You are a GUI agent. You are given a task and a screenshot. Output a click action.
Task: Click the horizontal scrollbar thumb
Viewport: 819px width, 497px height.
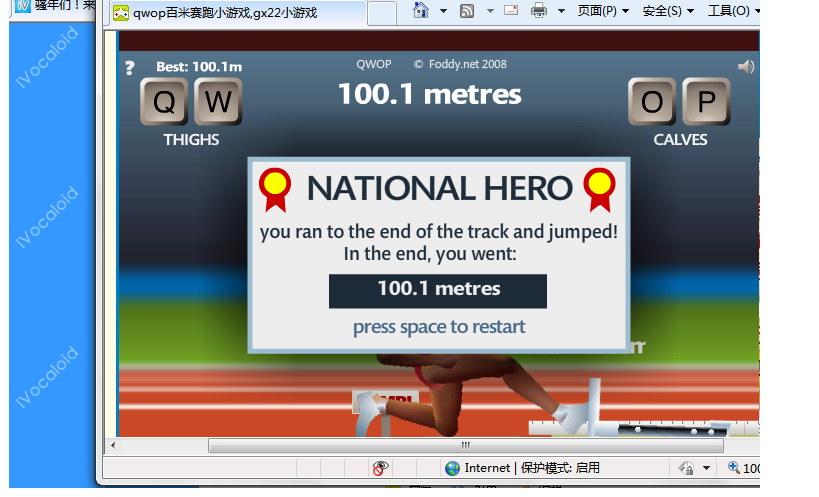tap(465, 445)
